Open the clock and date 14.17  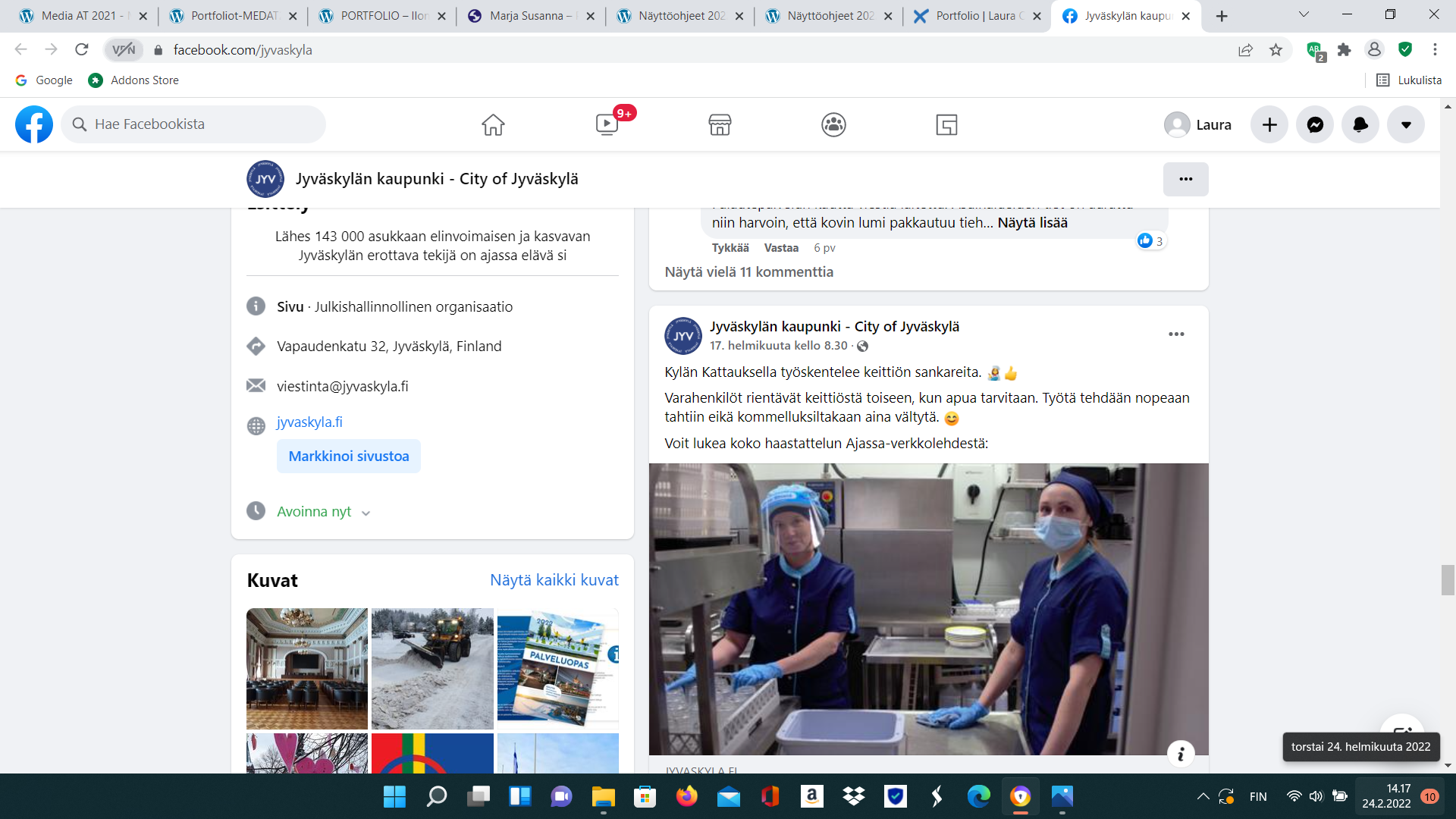coord(1386,796)
